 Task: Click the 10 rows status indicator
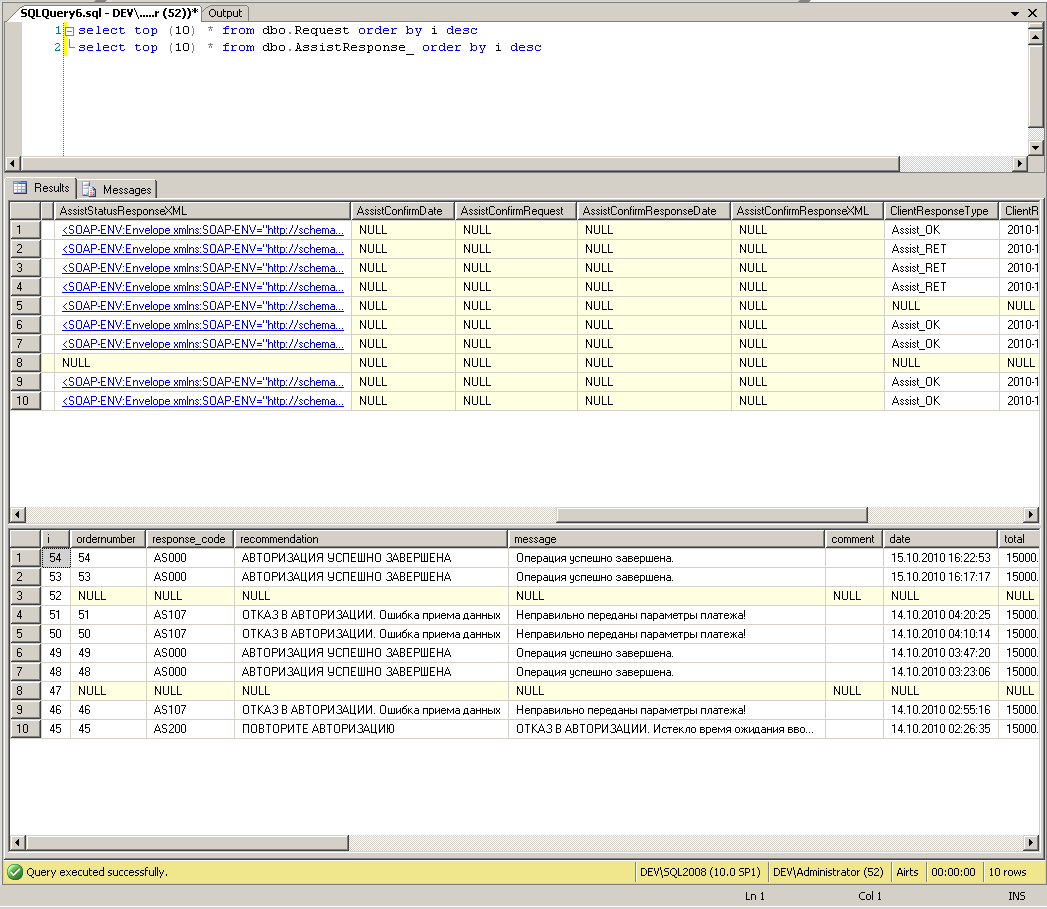click(1012, 871)
